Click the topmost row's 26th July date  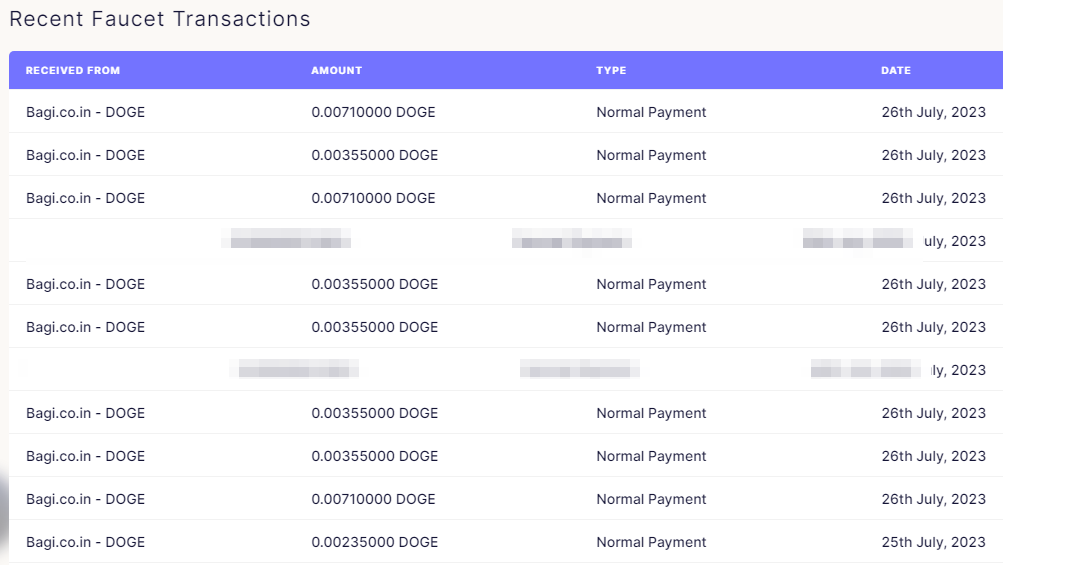coord(933,112)
